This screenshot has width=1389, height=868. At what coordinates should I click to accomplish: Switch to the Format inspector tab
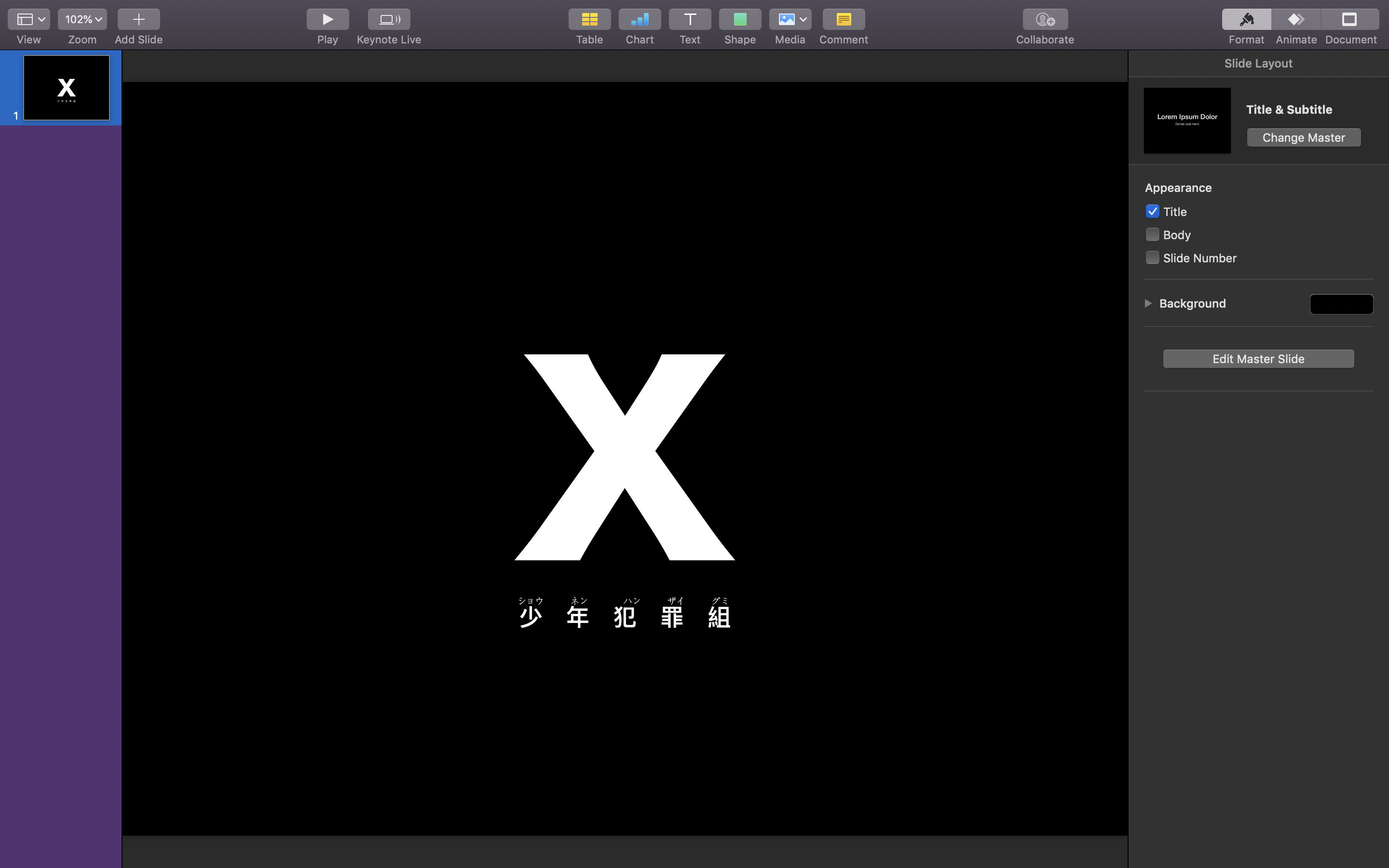point(1246,19)
